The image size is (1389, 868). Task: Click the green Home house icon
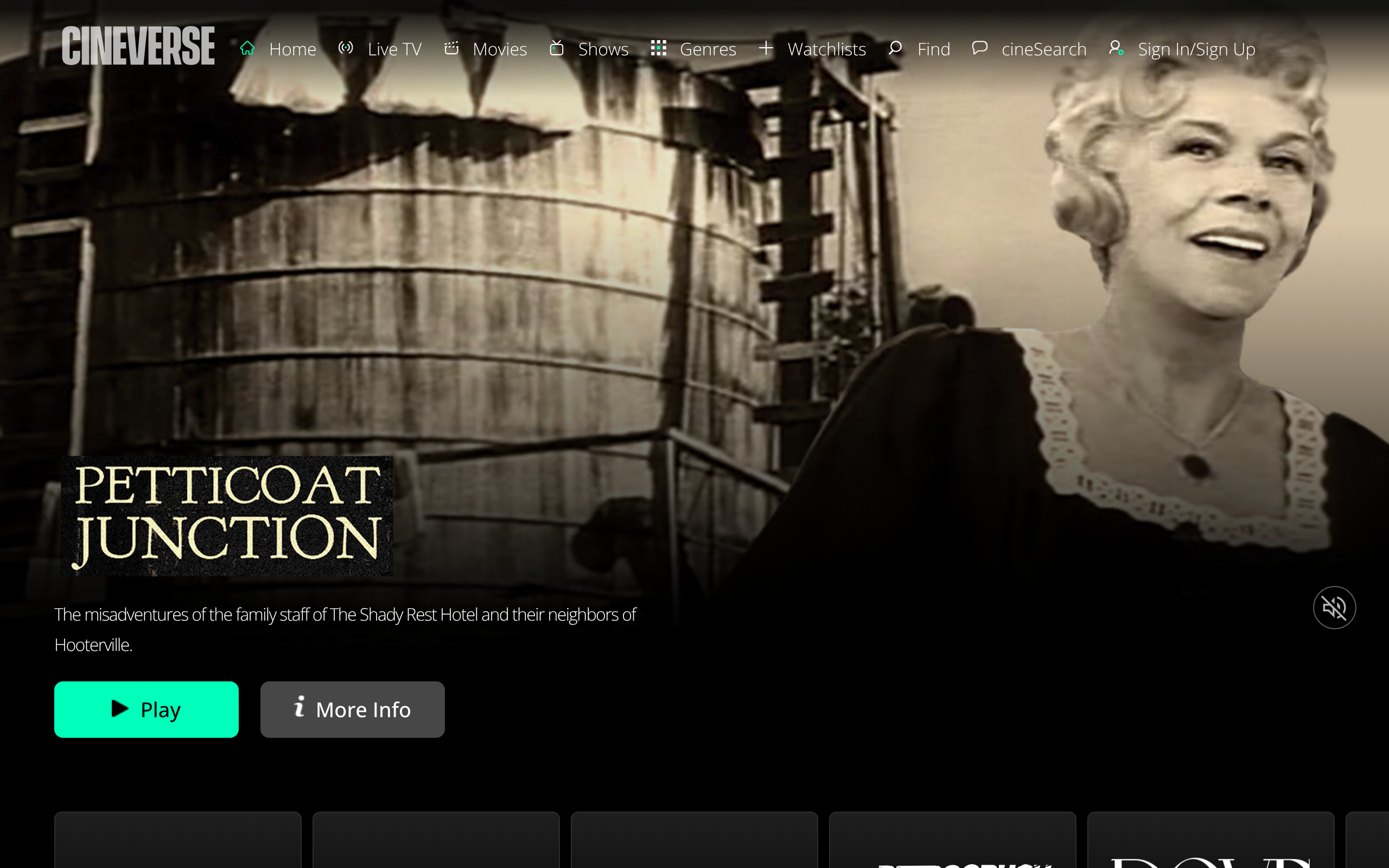point(247,48)
